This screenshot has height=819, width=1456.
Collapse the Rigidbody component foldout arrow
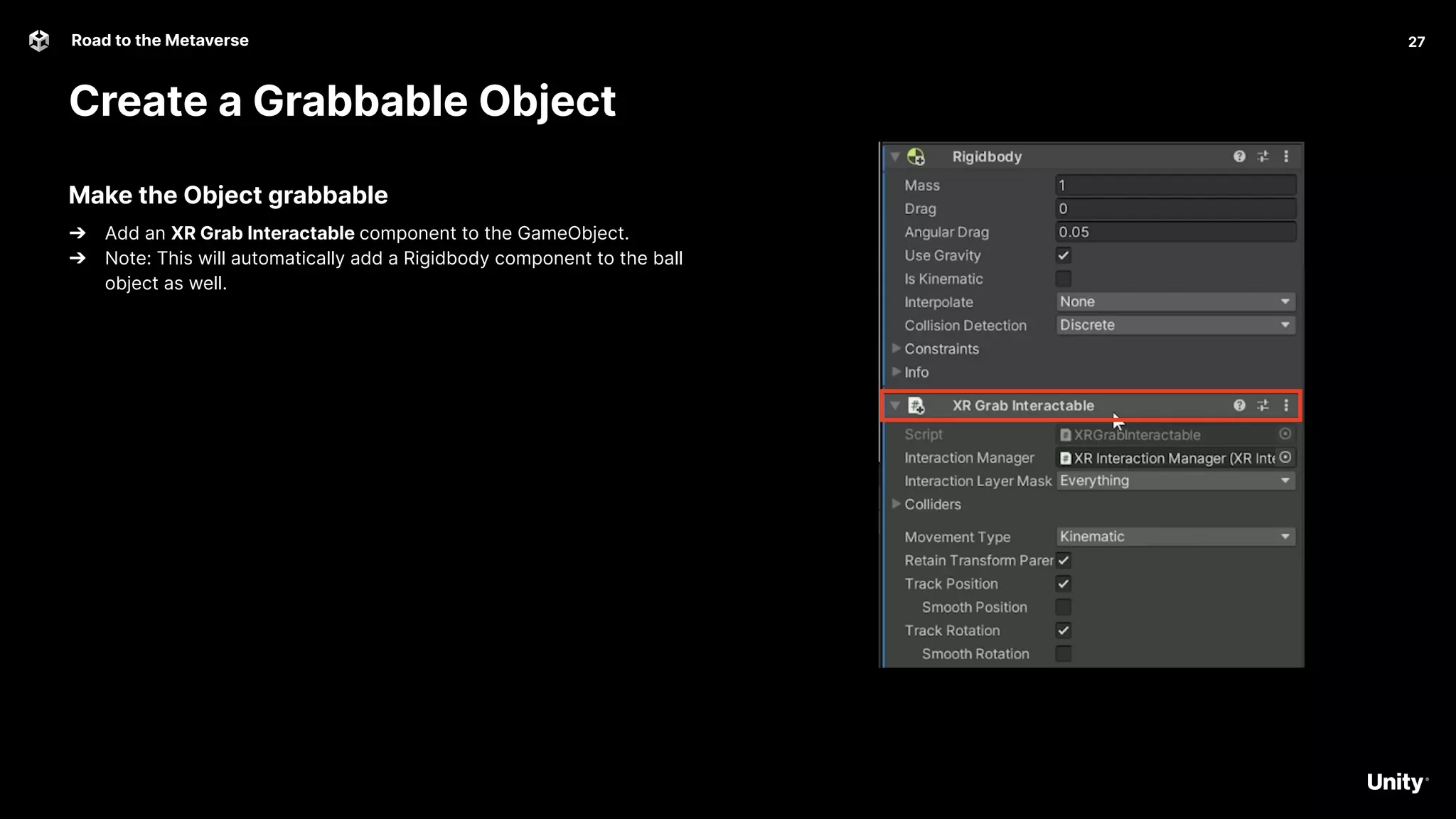click(x=895, y=156)
